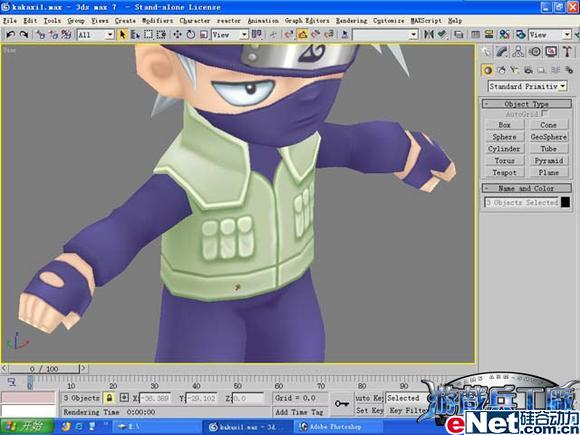
Task: Activate the Select and Rotate tool
Action: click(x=190, y=35)
